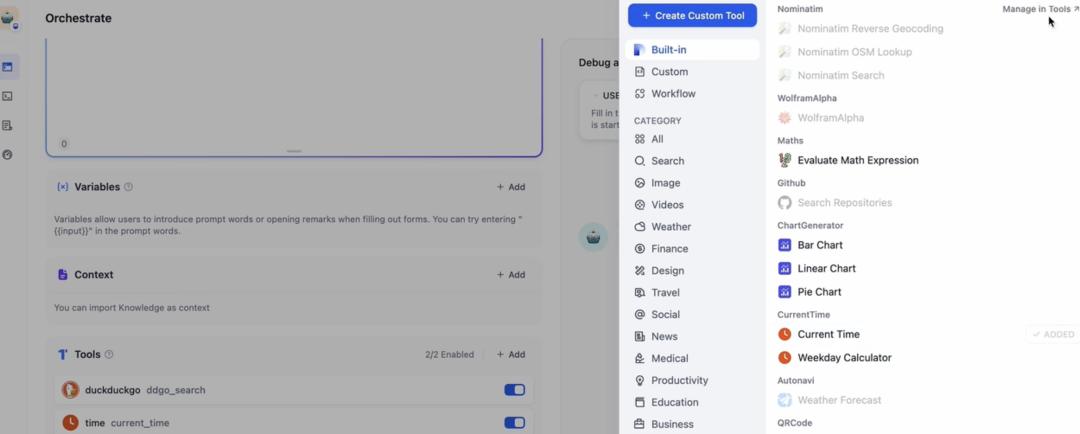1080x434 pixels.
Task: Click the chatbot avatar in debug panel
Action: 593,237
